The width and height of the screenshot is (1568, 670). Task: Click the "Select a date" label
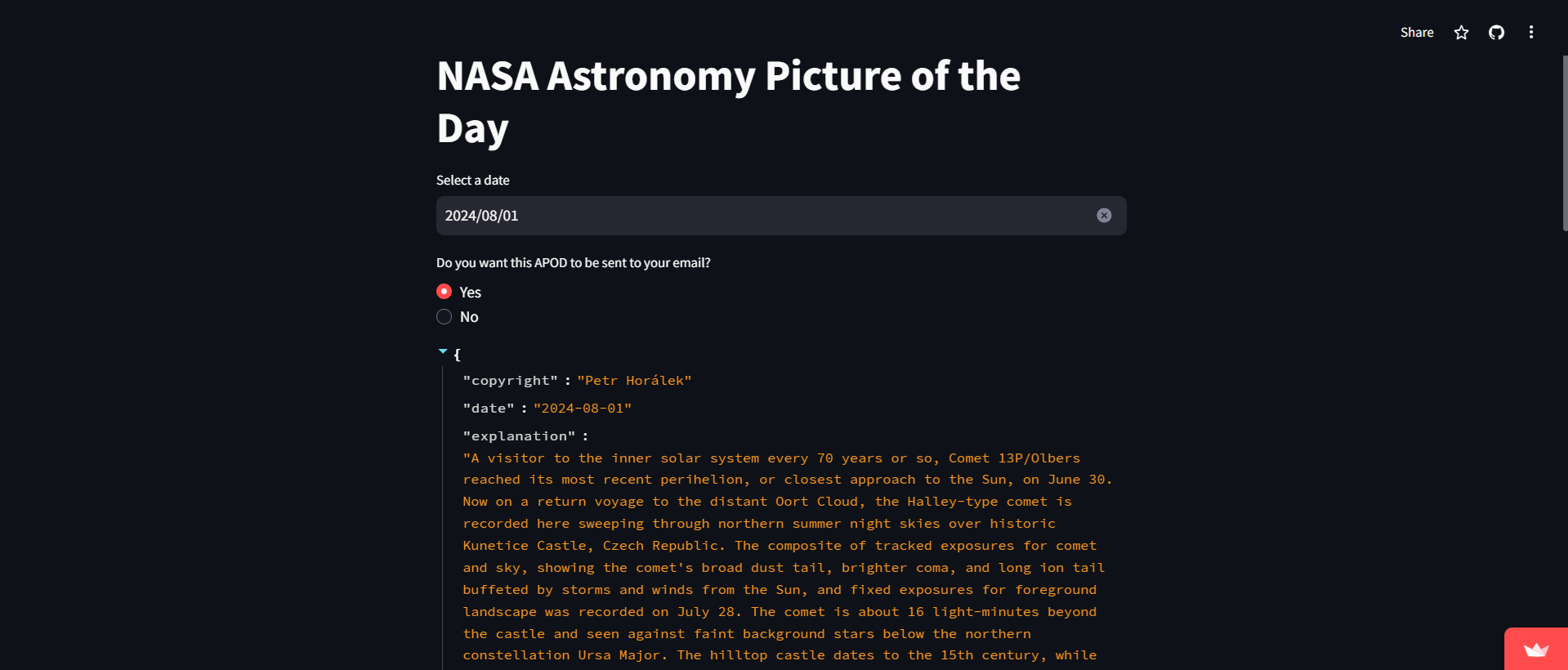click(472, 181)
